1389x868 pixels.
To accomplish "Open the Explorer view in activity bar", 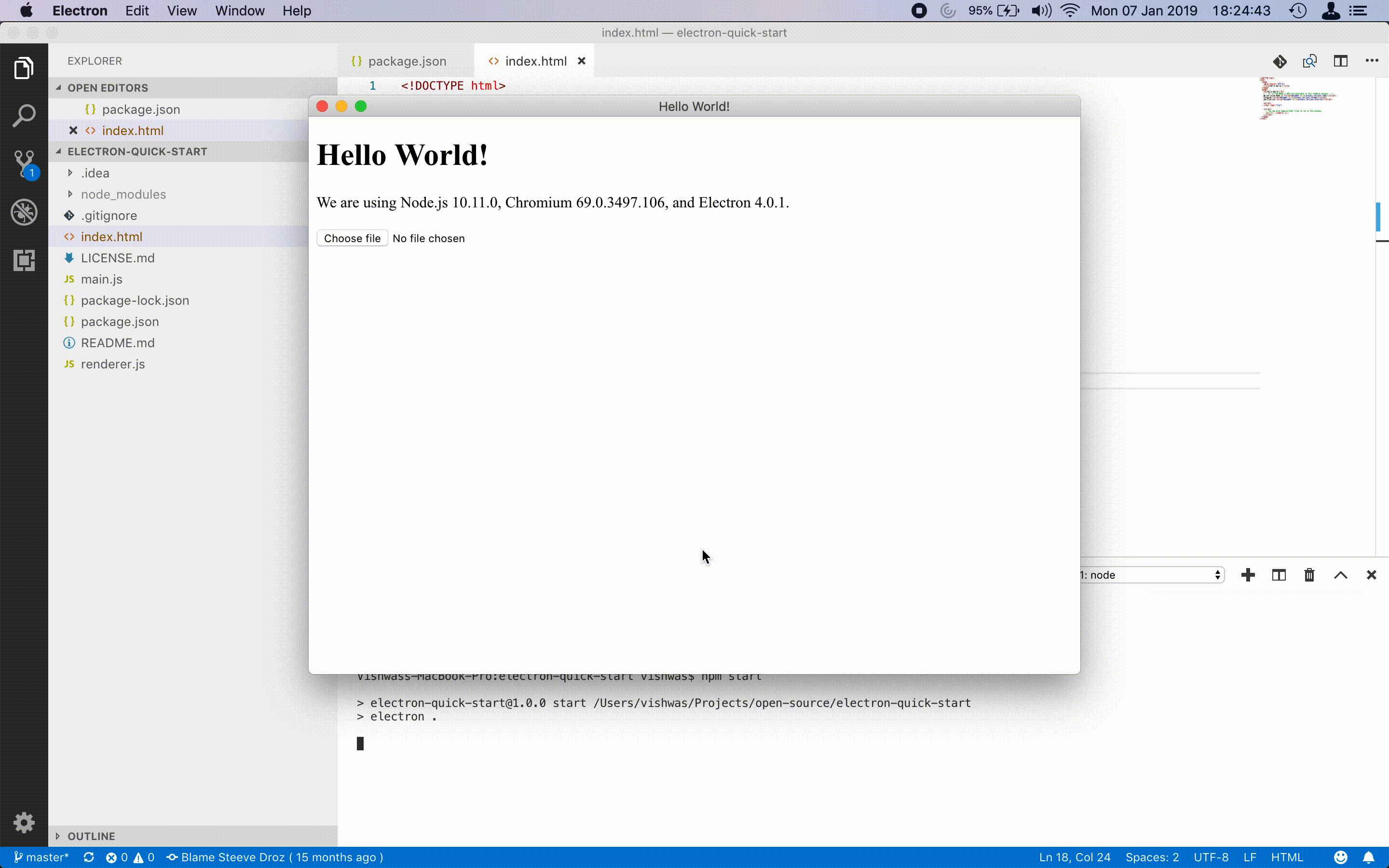I will click(x=24, y=68).
